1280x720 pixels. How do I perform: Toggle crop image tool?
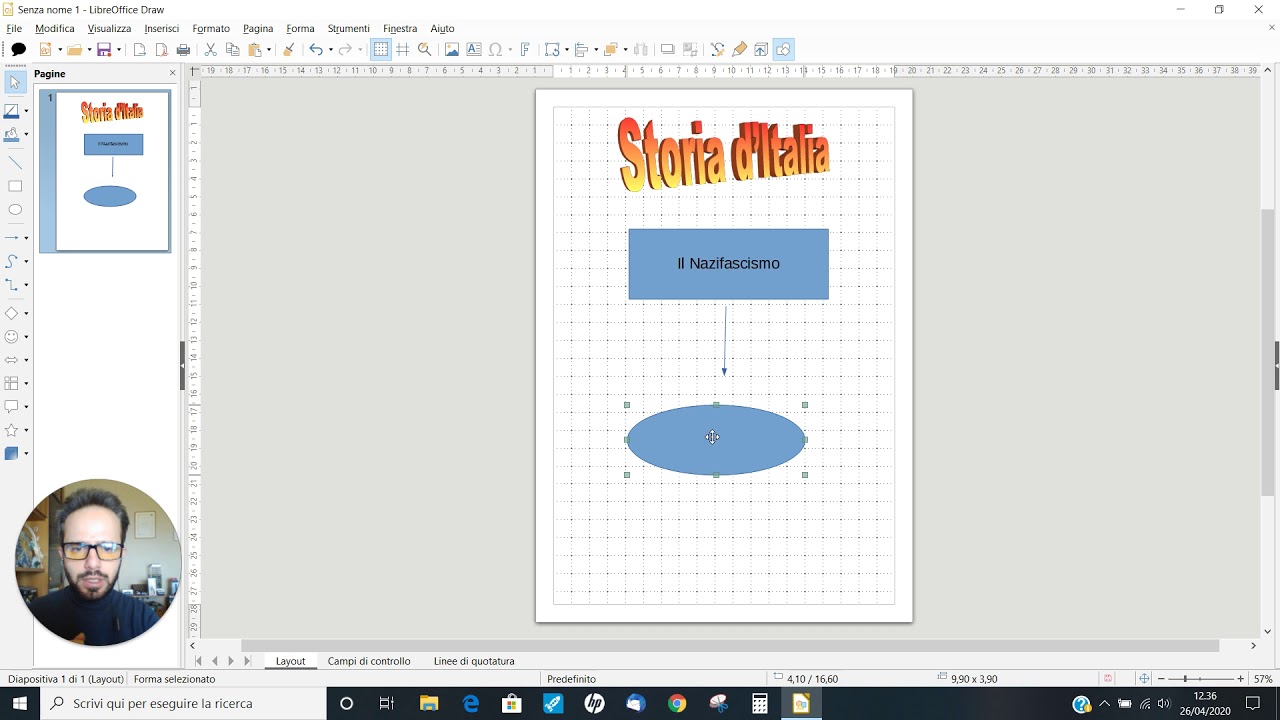pyautogui.click(x=690, y=49)
